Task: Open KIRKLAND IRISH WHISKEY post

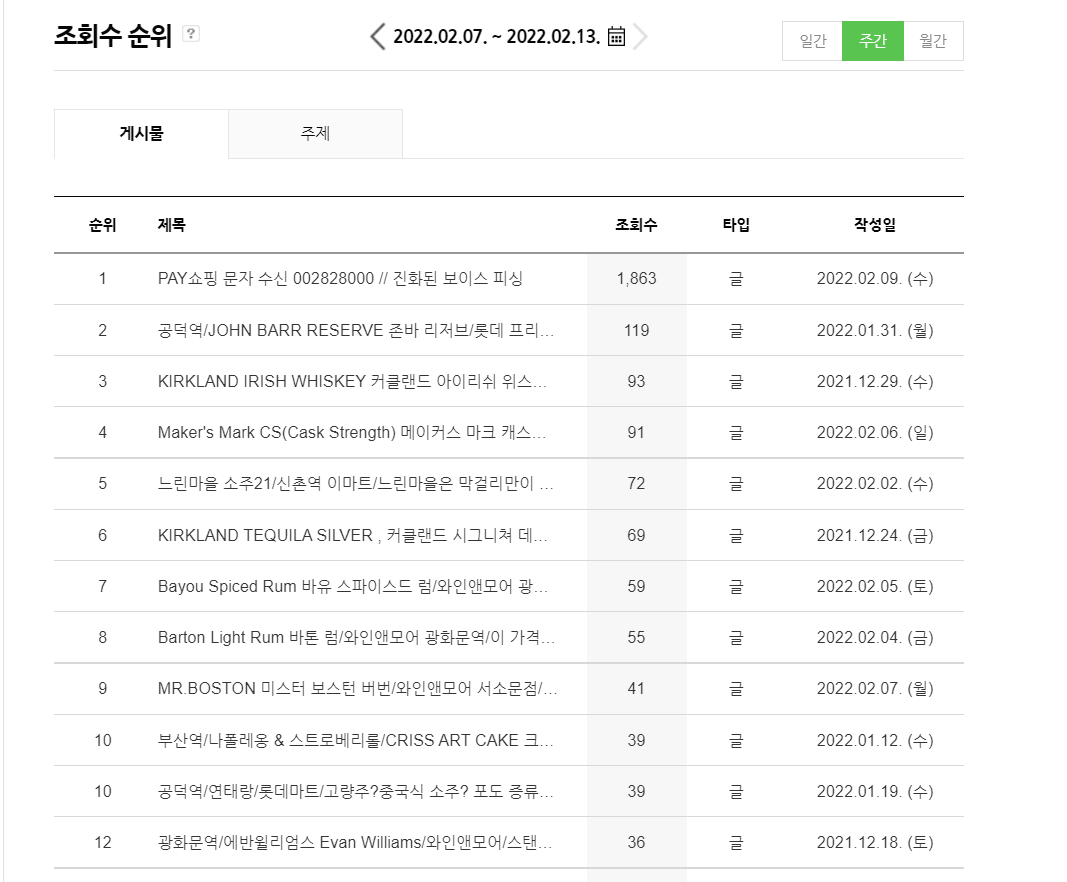Action: click(352, 381)
